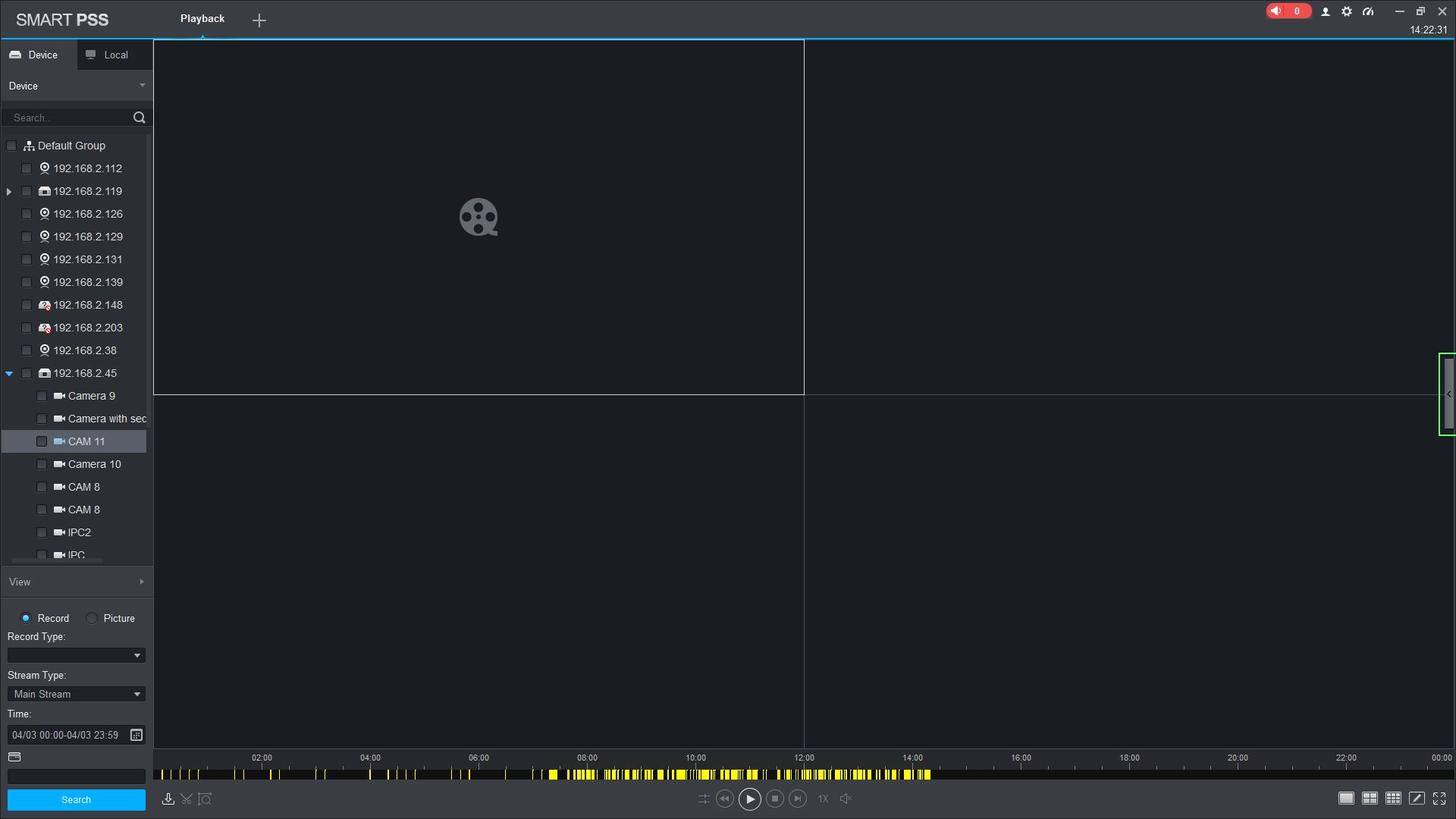Add a new tab with plus

(x=259, y=20)
